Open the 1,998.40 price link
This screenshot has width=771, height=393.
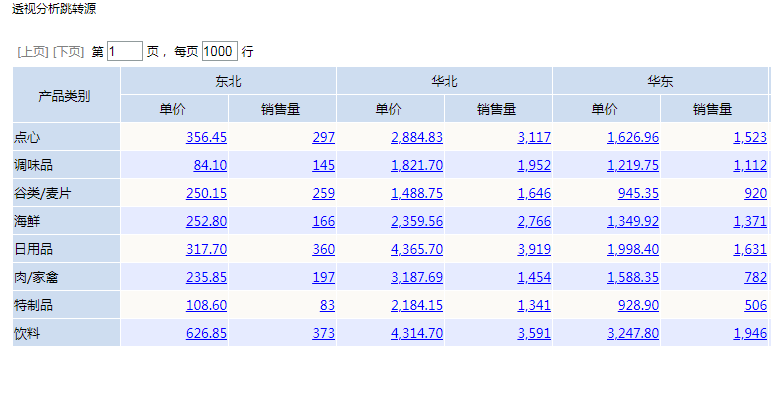[633, 249]
